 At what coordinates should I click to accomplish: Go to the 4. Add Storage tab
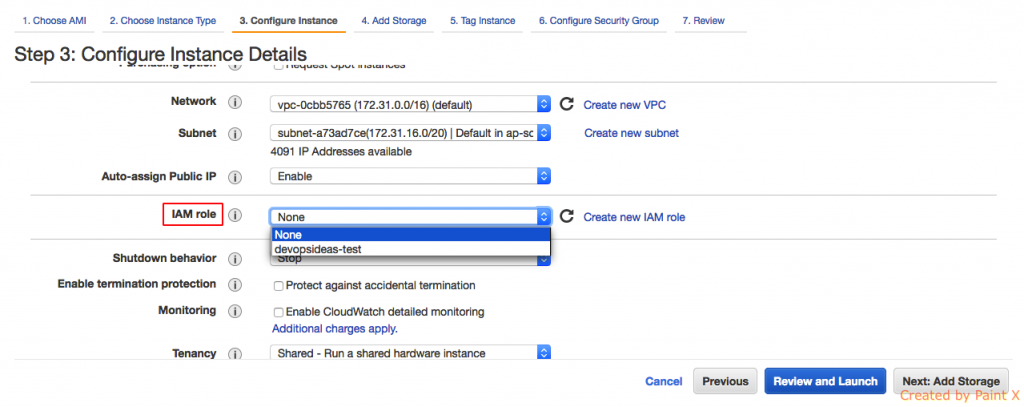394,20
